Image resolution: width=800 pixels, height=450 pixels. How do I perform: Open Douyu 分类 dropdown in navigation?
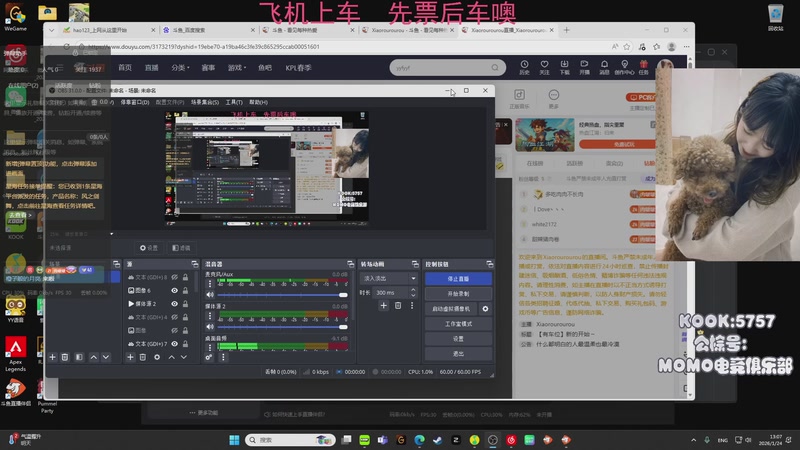(x=180, y=67)
